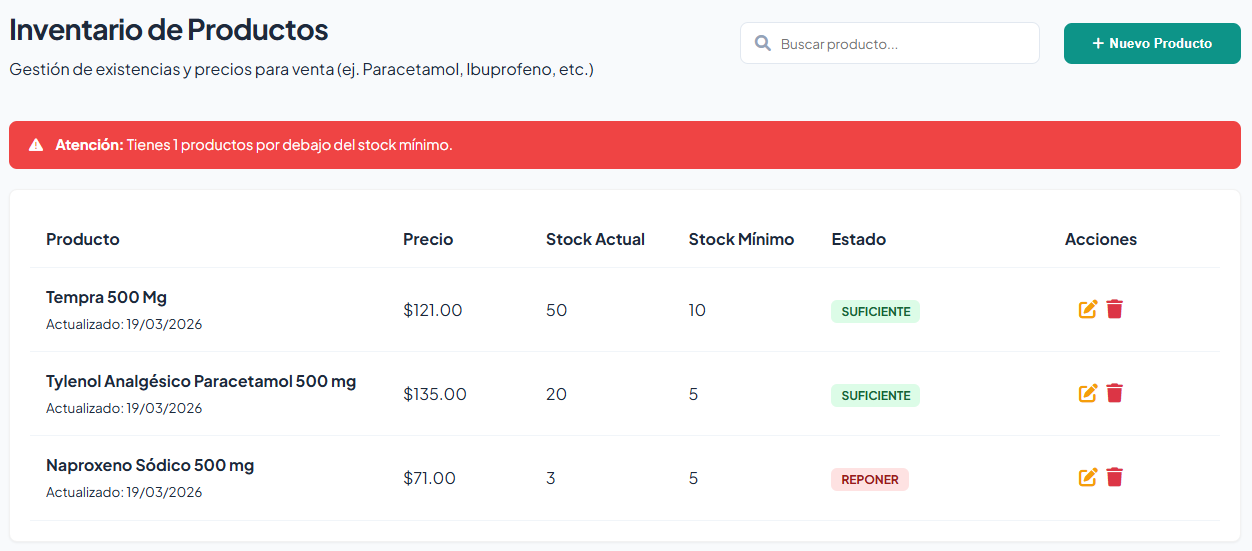
Task: Select the Stock Actual column header
Action: click(595, 239)
